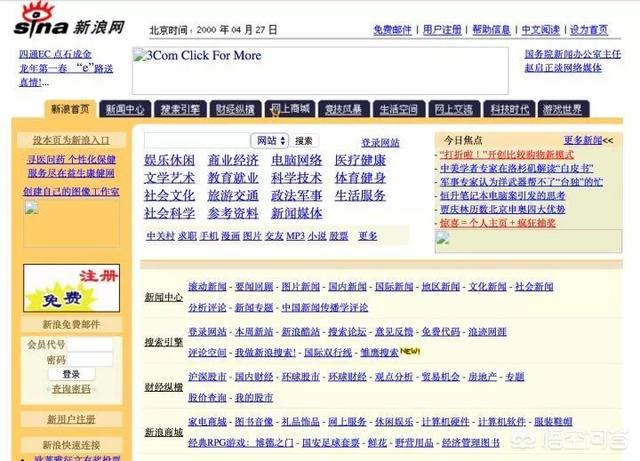Open the 赵启正谈网络媒体 headline link

563,68
